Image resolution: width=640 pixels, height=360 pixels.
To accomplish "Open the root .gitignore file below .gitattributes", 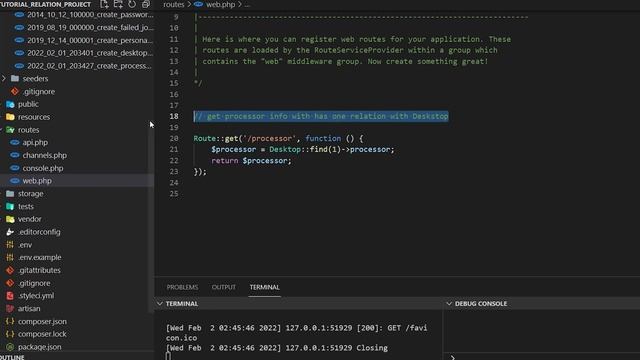I will coord(34,283).
